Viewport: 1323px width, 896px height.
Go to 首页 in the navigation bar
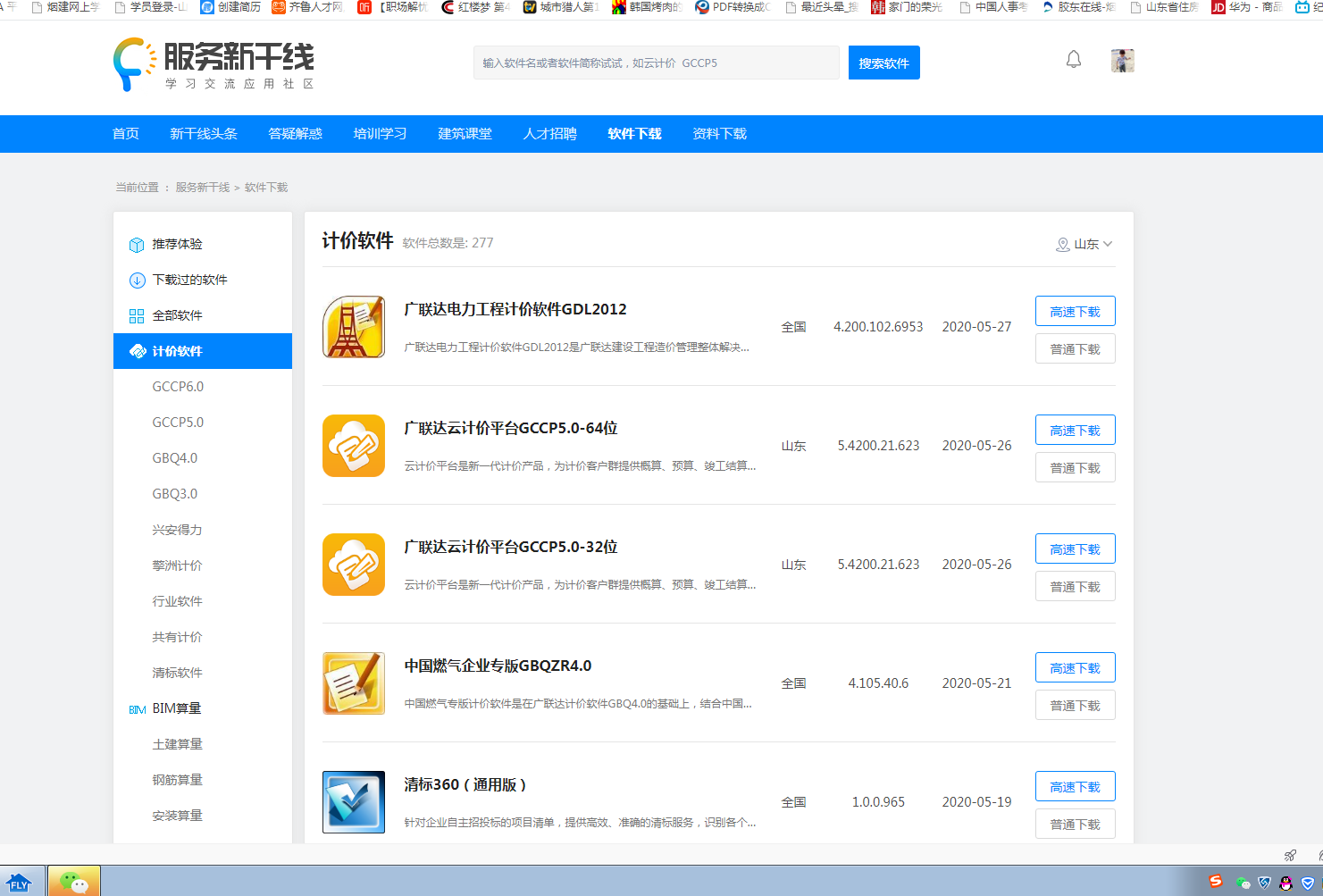point(126,134)
